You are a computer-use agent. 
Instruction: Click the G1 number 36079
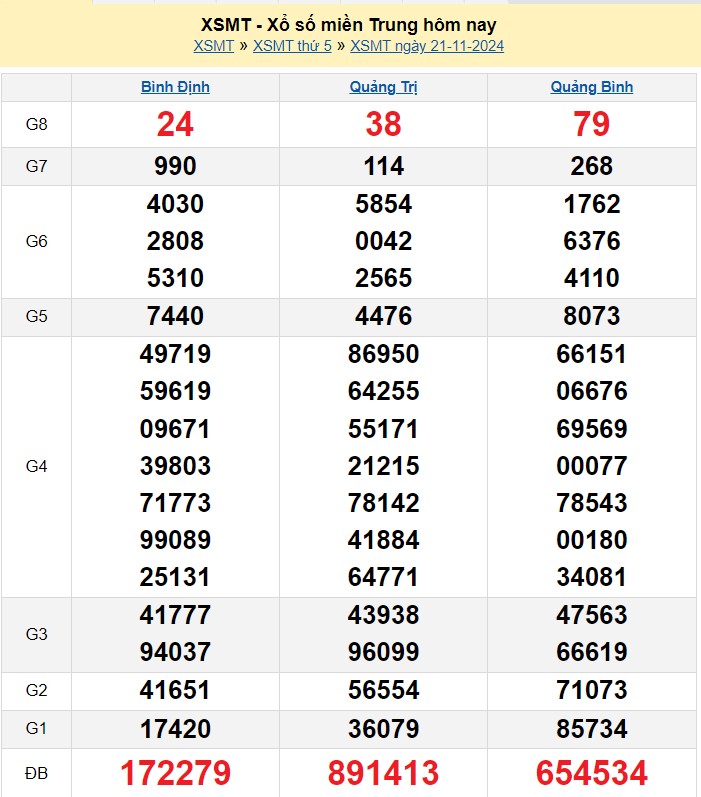[x=383, y=728]
